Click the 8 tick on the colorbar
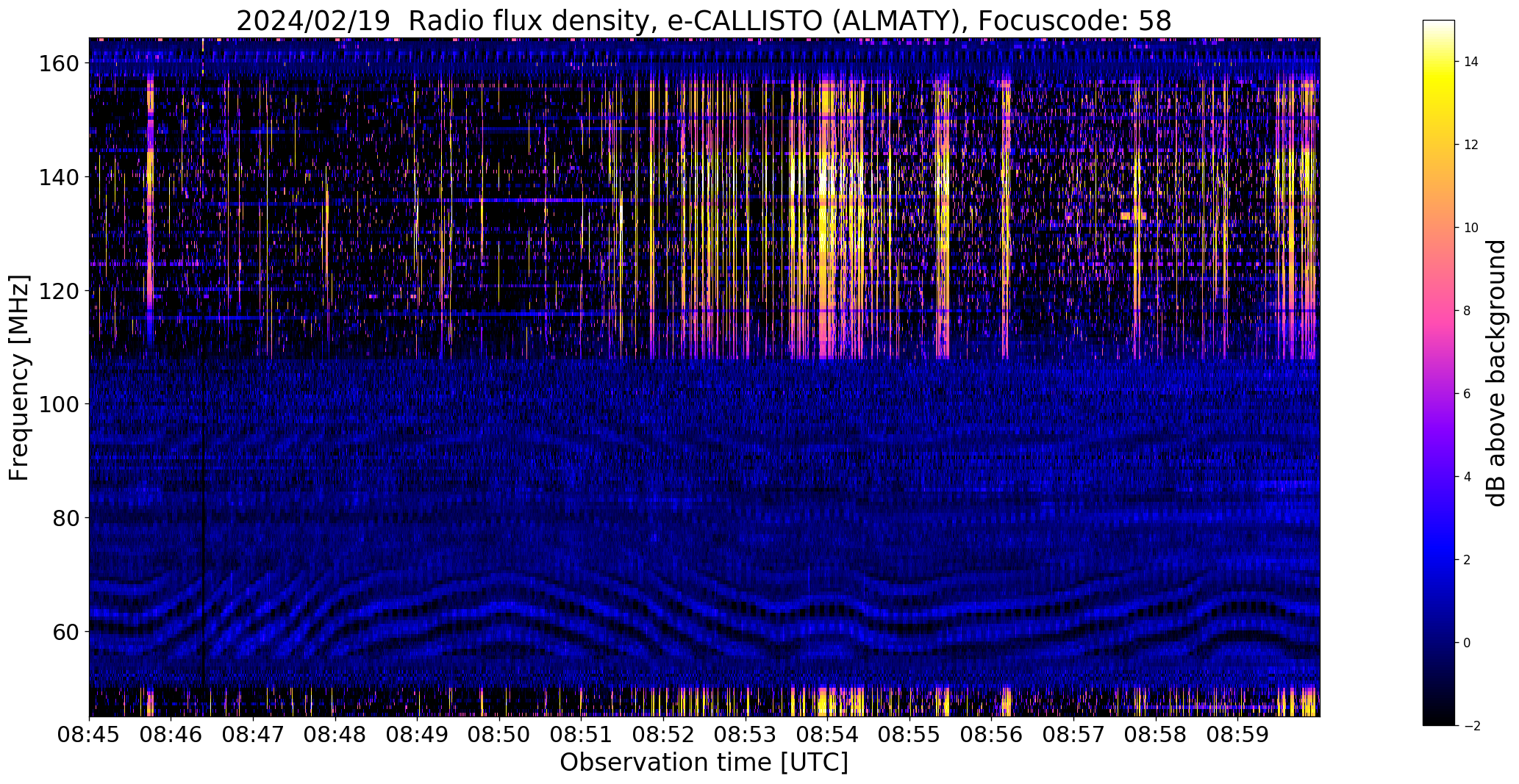This screenshot has width=1519, height=784. (x=1468, y=311)
